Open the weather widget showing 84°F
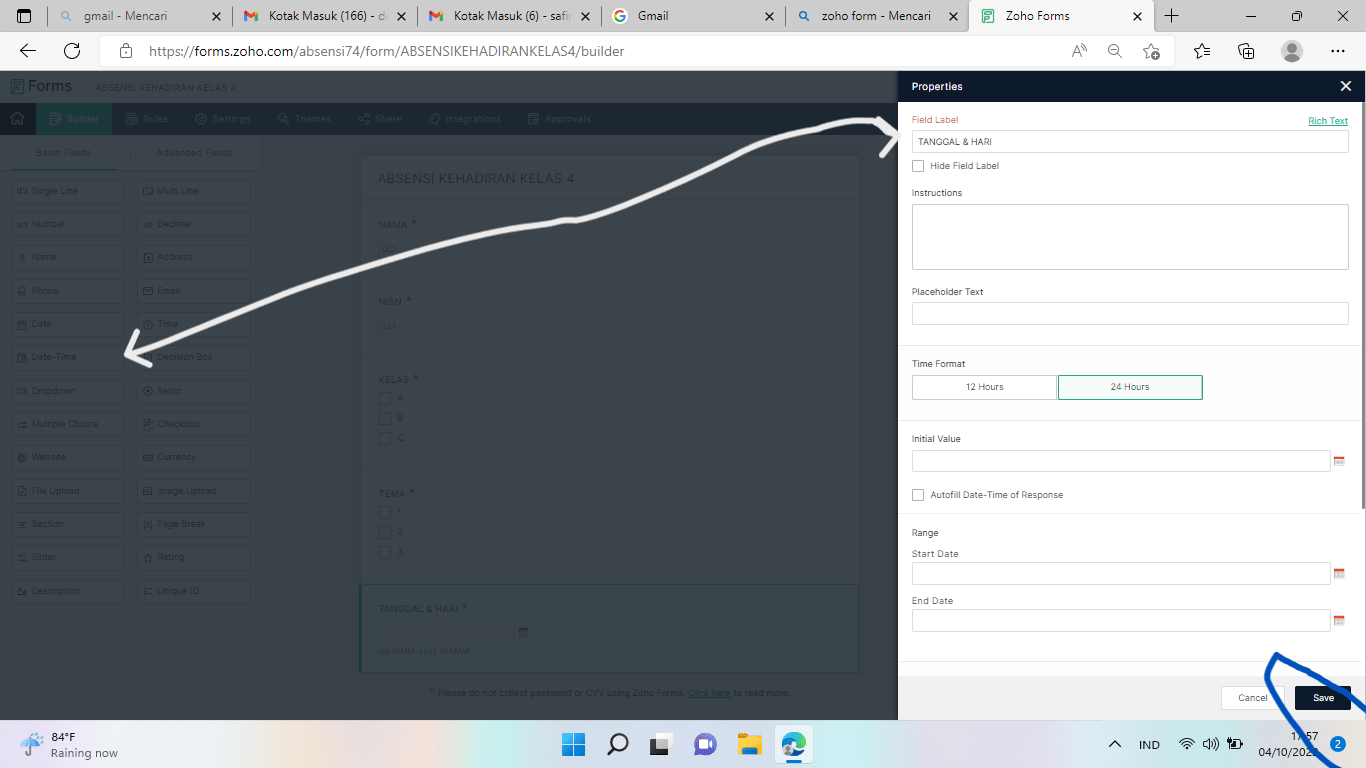The width and height of the screenshot is (1366, 768). coord(70,744)
